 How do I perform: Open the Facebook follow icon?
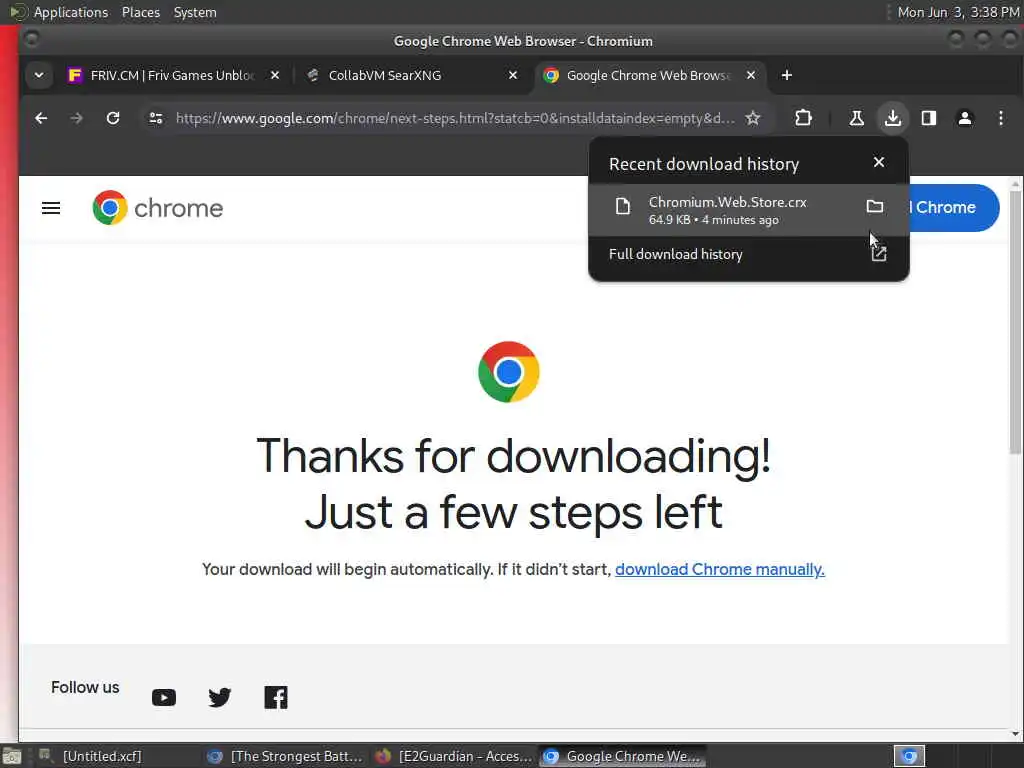pyautogui.click(x=276, y=697)
